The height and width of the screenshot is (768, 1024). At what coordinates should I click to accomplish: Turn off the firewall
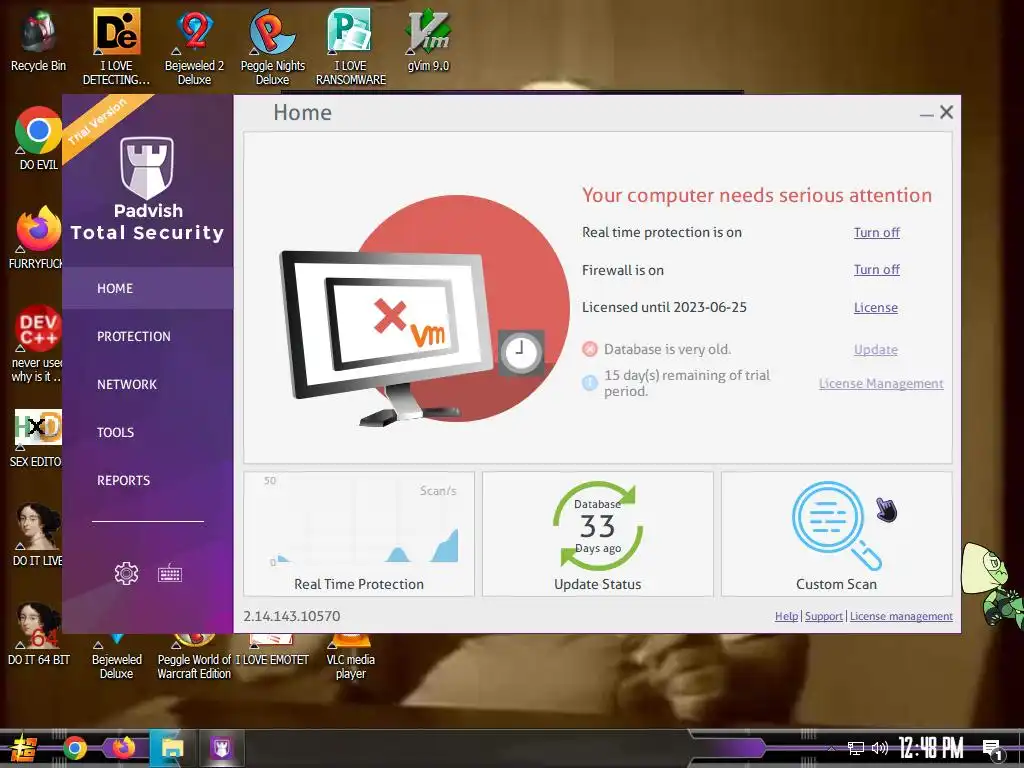click(876, 270)
